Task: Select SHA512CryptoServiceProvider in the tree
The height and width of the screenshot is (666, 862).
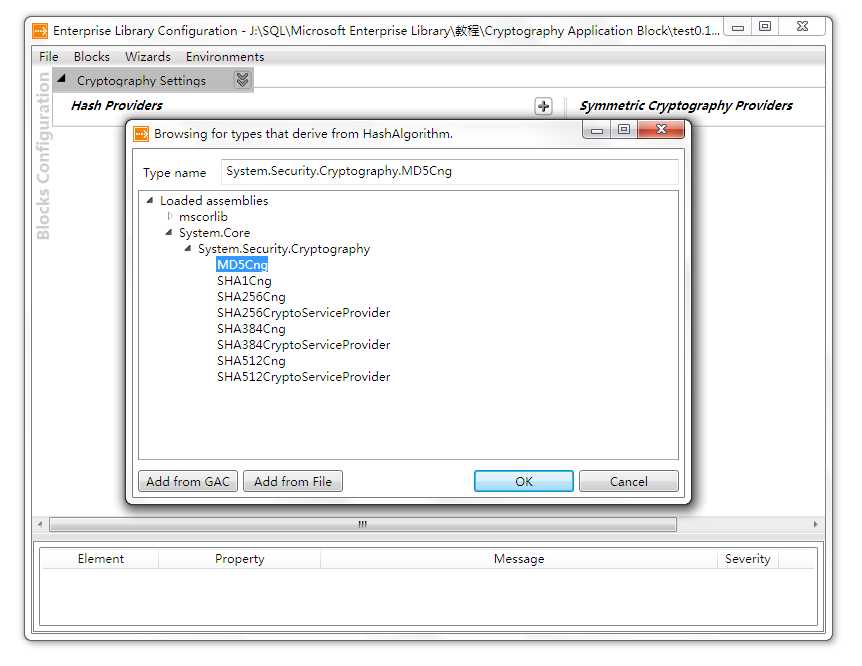Action: pos(303,376)
